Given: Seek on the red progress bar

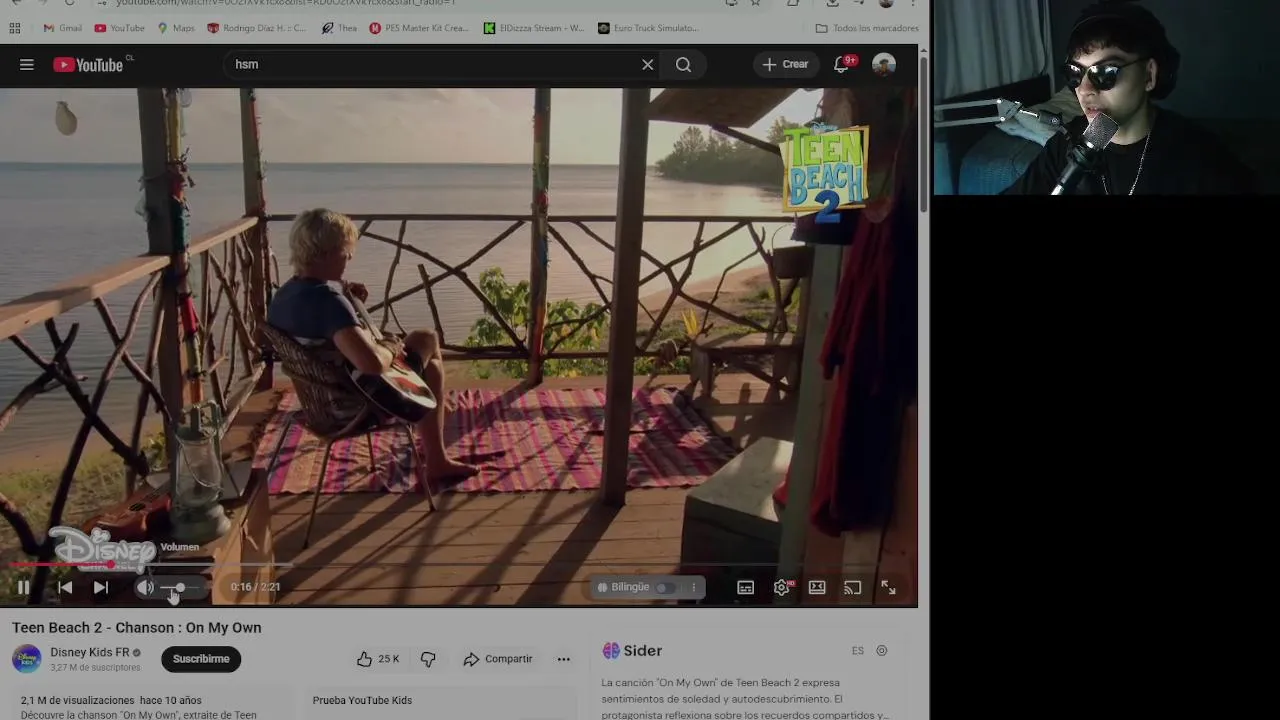Looking at the screenshot, I should (x=457, y=565).
